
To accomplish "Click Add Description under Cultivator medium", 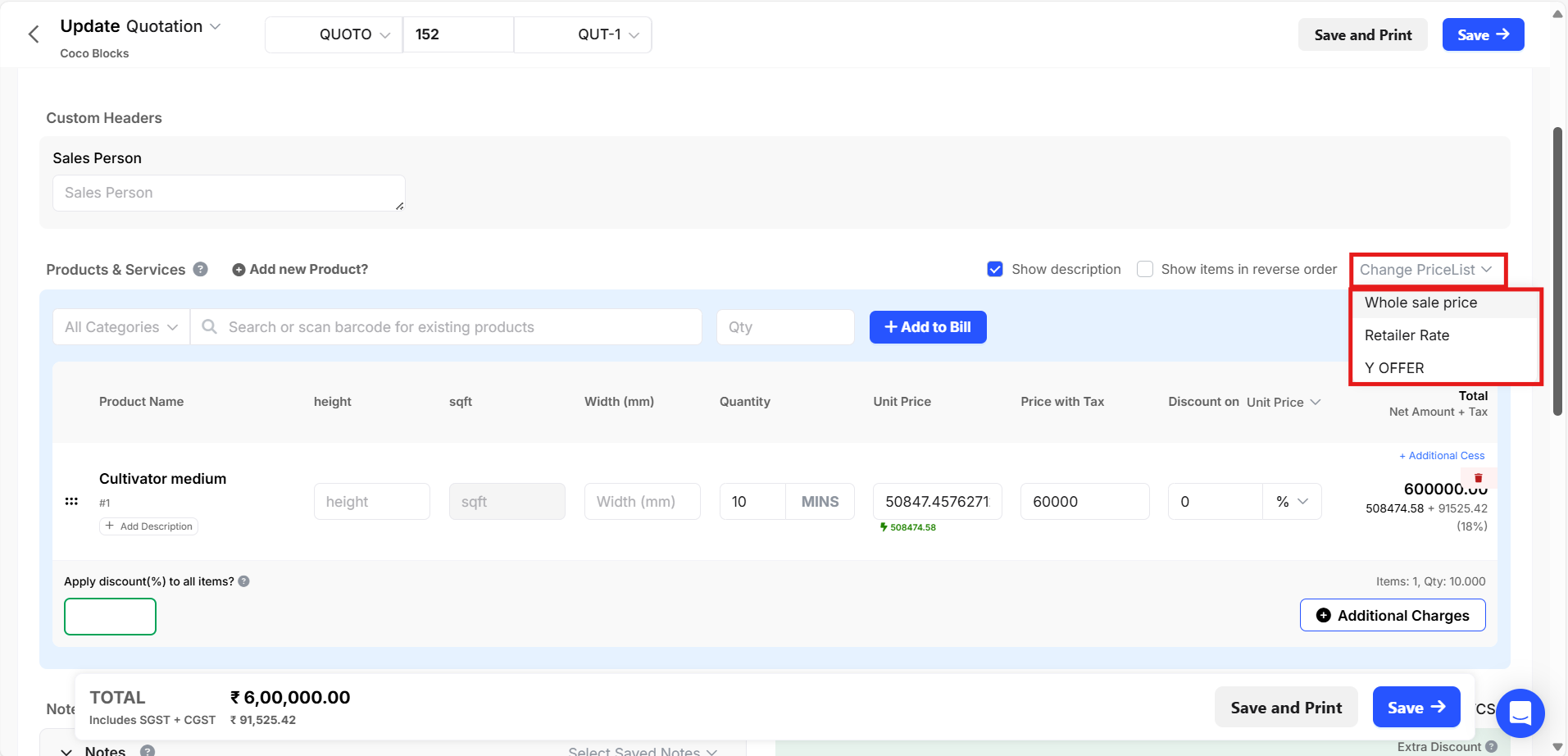I will [149, 526].
